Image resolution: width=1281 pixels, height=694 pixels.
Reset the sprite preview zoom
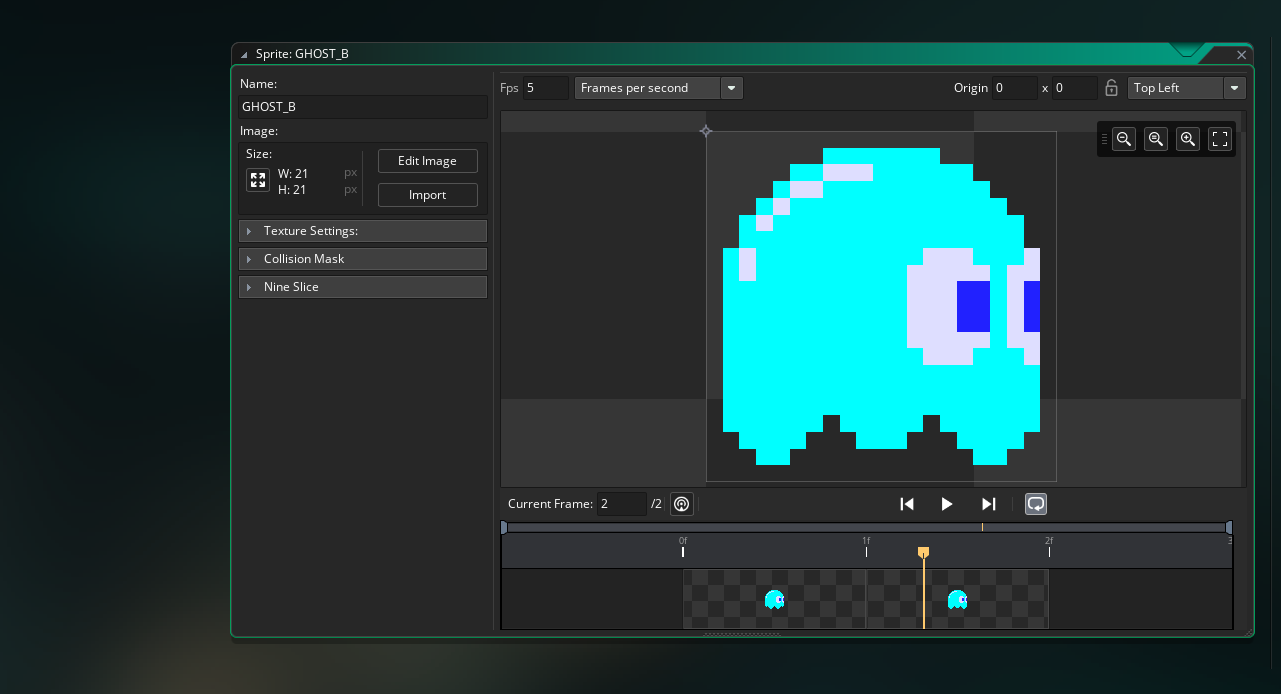(x=1156, y=140)
